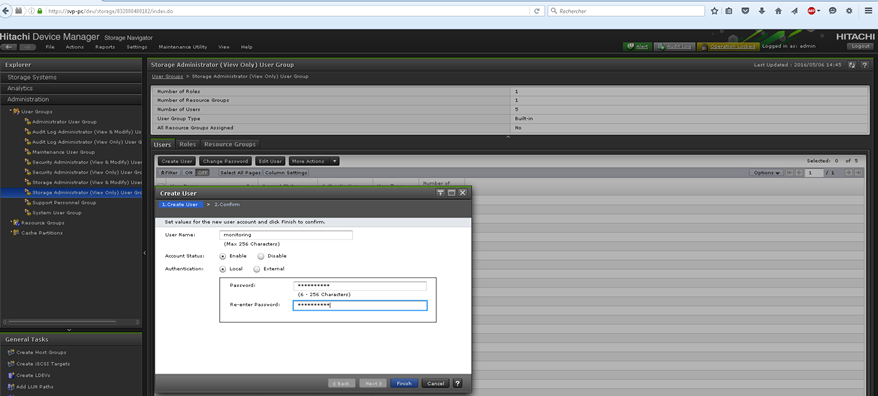
Task: Click the Logout button
Action: click(860, 46)
